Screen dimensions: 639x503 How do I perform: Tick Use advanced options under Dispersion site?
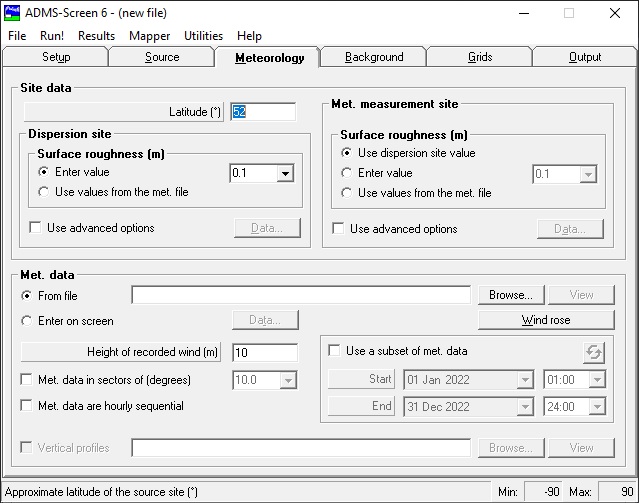tap(35, 228)
